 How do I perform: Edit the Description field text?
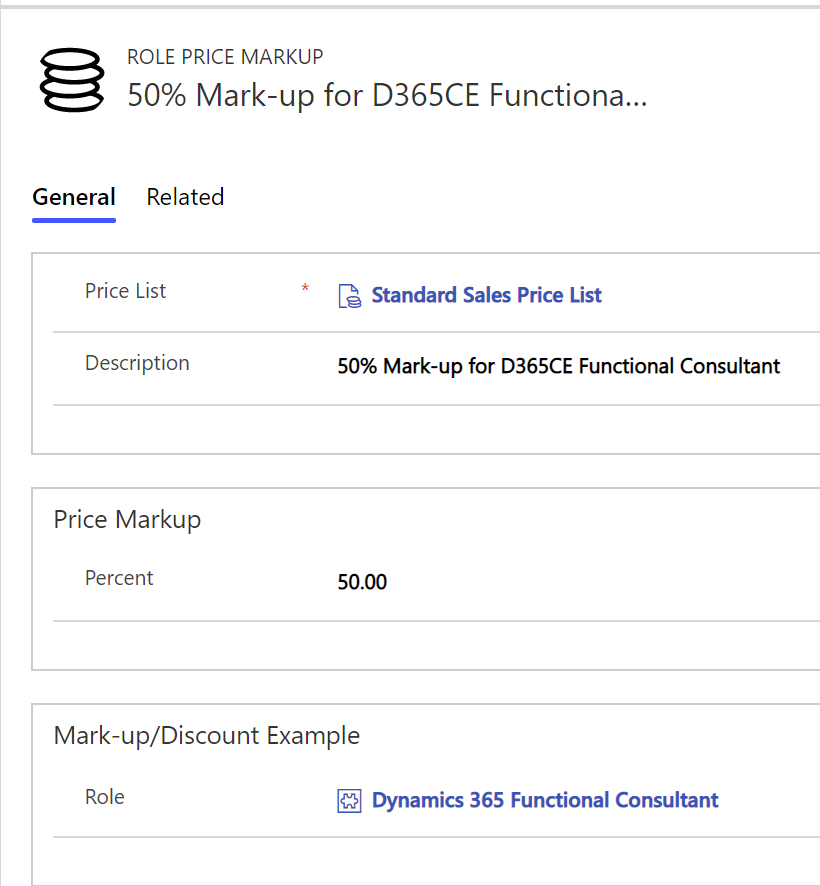tap(558, 366)
